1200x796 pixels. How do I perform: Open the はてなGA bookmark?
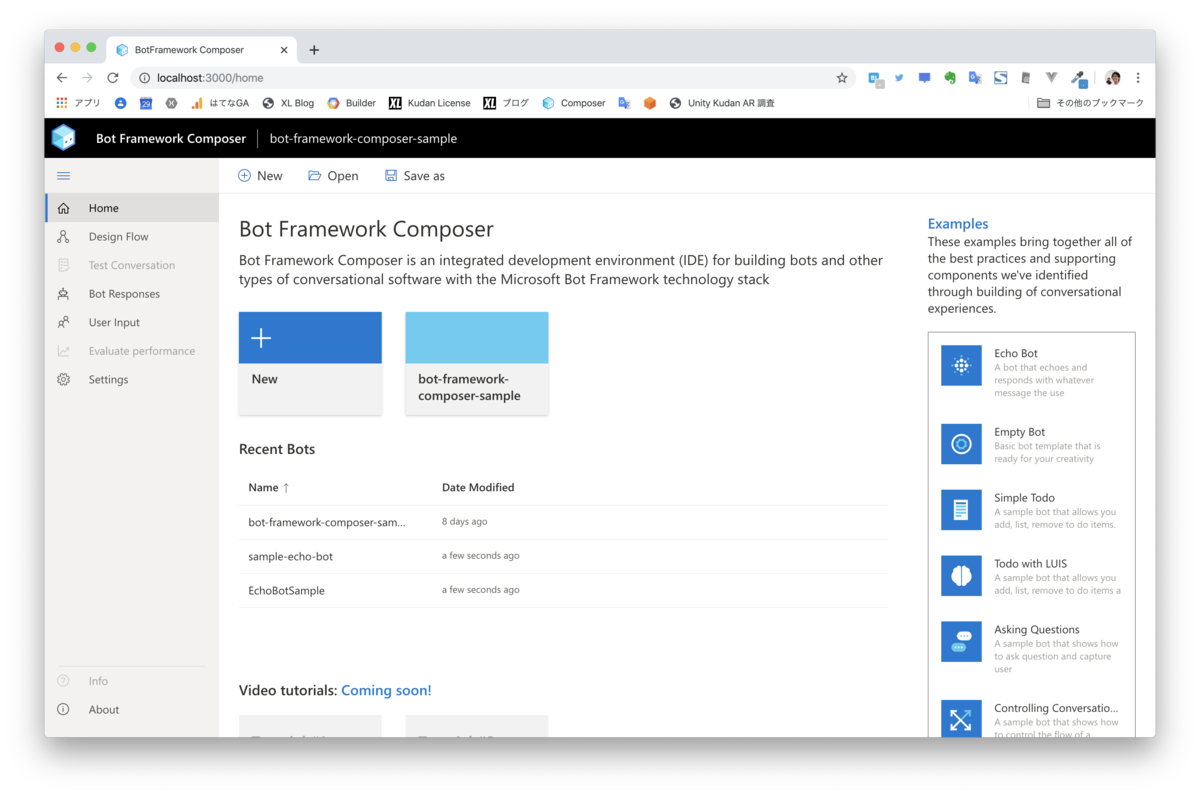click(x=220, y=103)
